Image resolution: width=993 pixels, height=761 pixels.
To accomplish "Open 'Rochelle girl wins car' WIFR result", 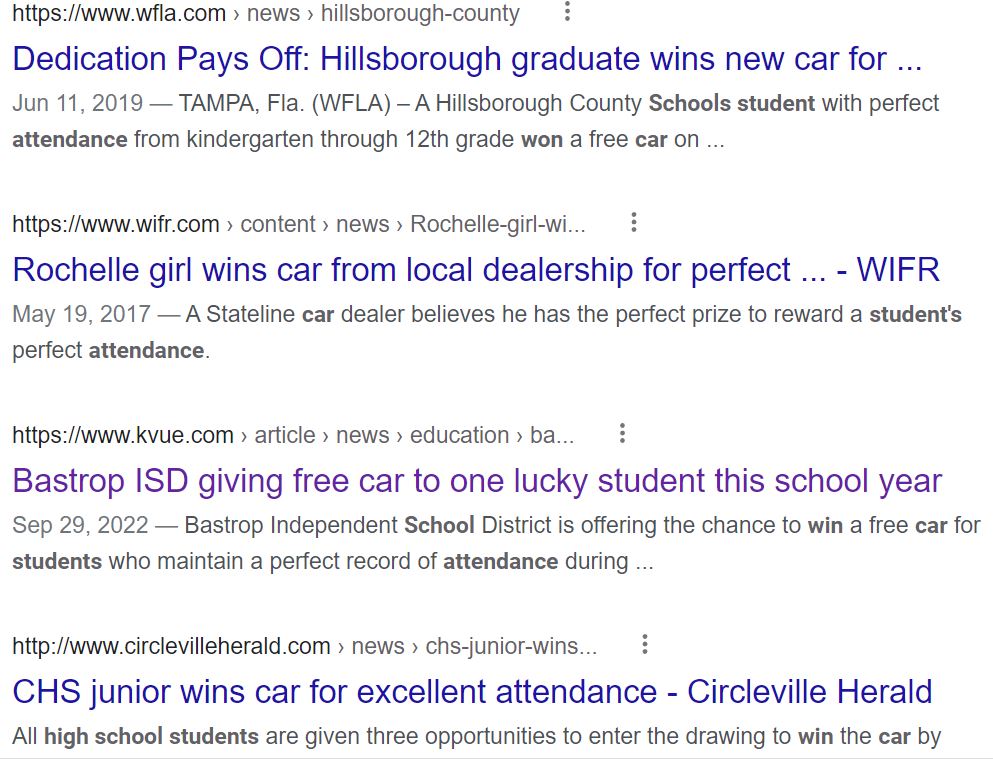I will [476, 270].
